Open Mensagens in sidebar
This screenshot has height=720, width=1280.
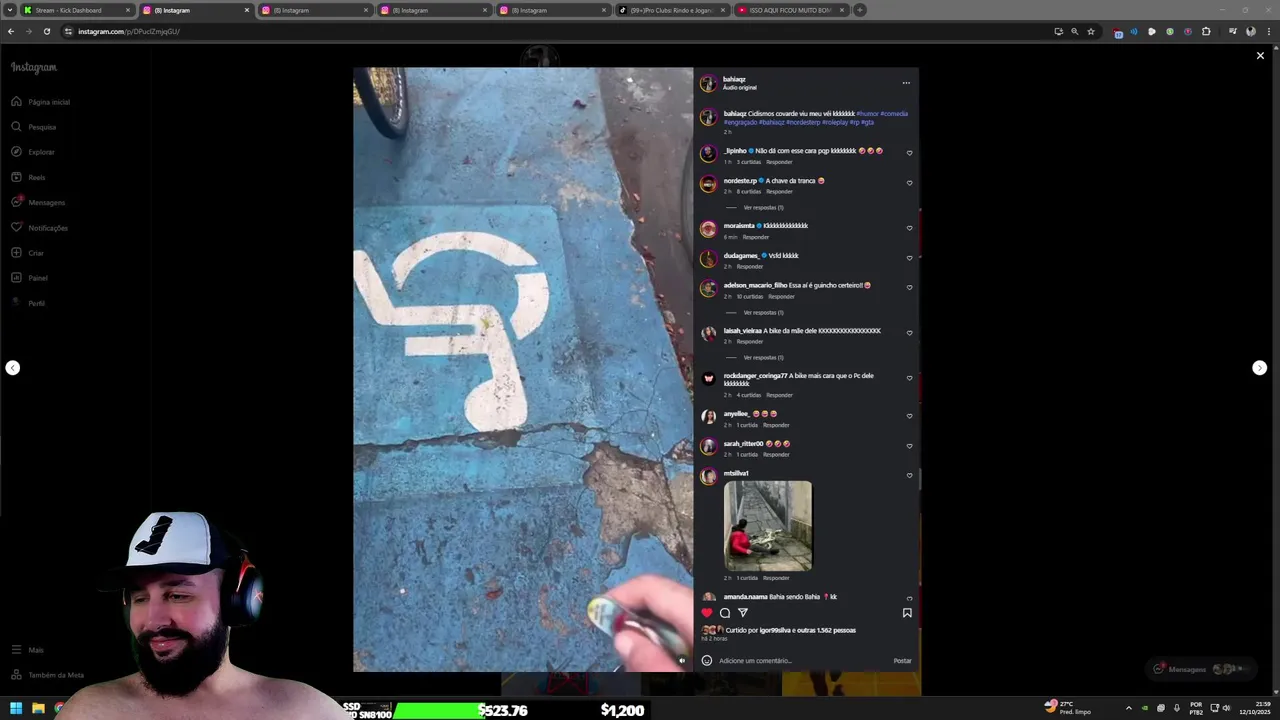(x=38, y=202)
